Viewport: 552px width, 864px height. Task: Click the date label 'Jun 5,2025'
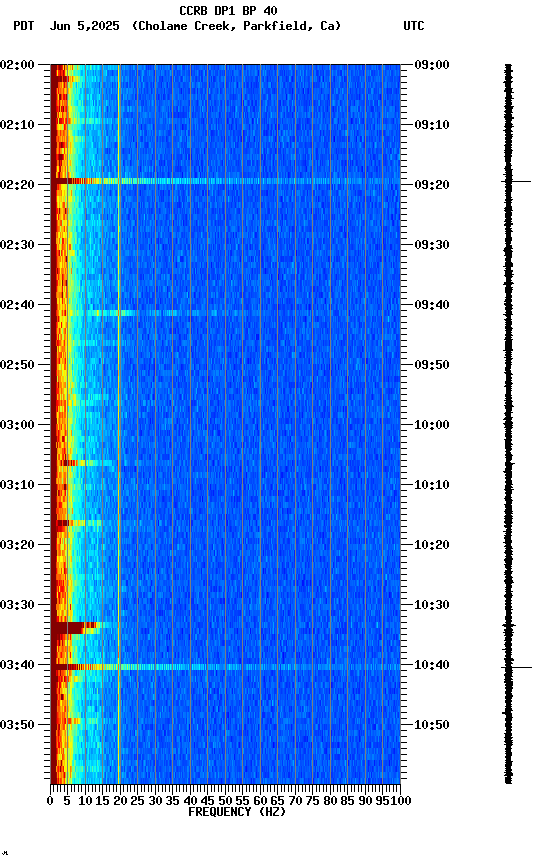84,26
